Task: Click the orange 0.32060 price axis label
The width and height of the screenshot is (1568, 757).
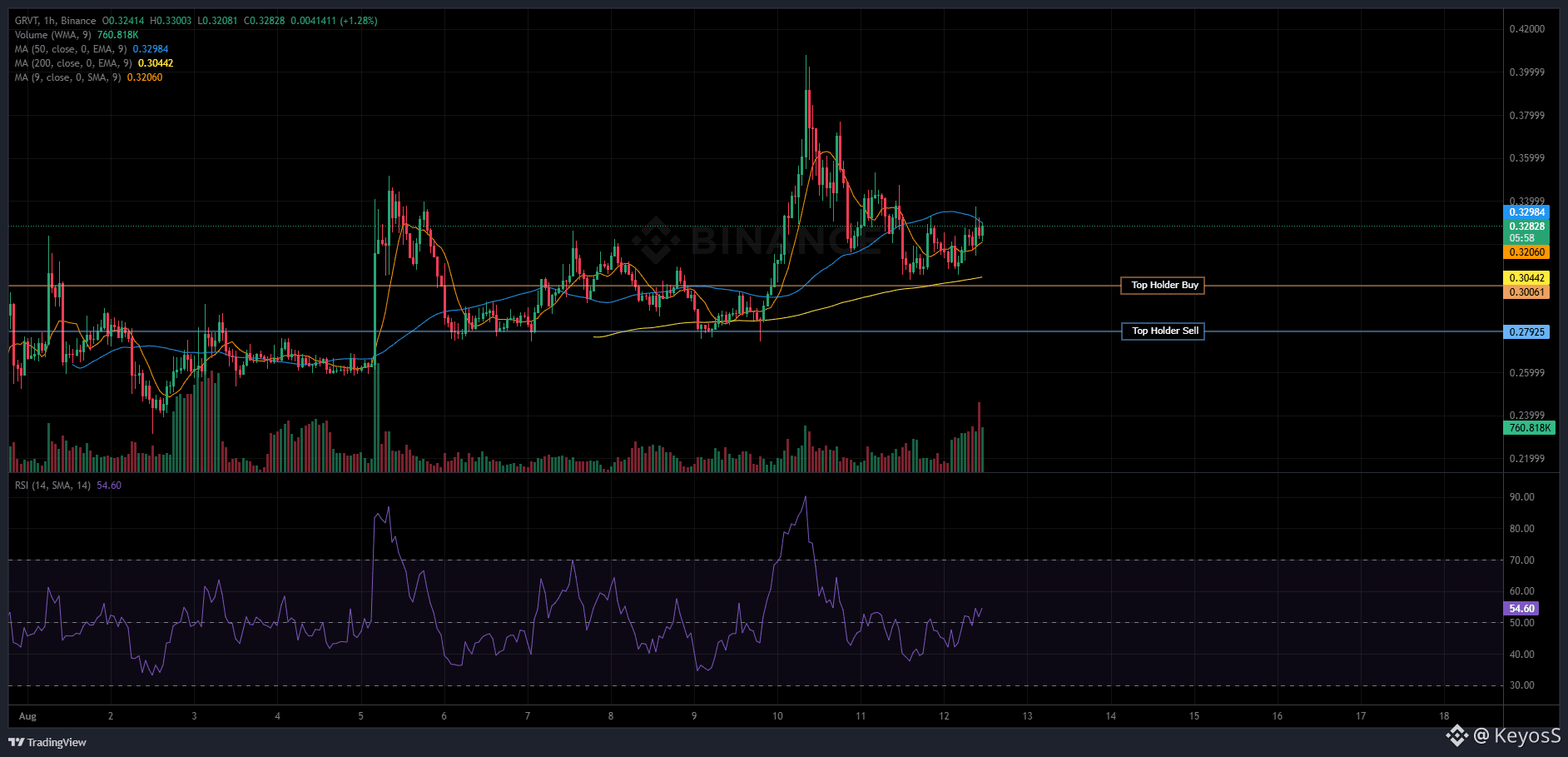Action: tap(1526, 252)
